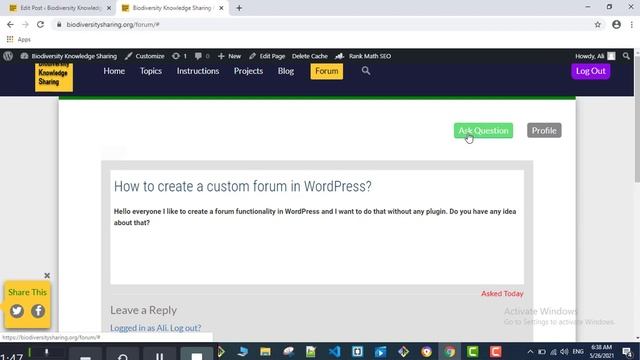Click the updates counter in admin bar

click(x=179, y=56)
